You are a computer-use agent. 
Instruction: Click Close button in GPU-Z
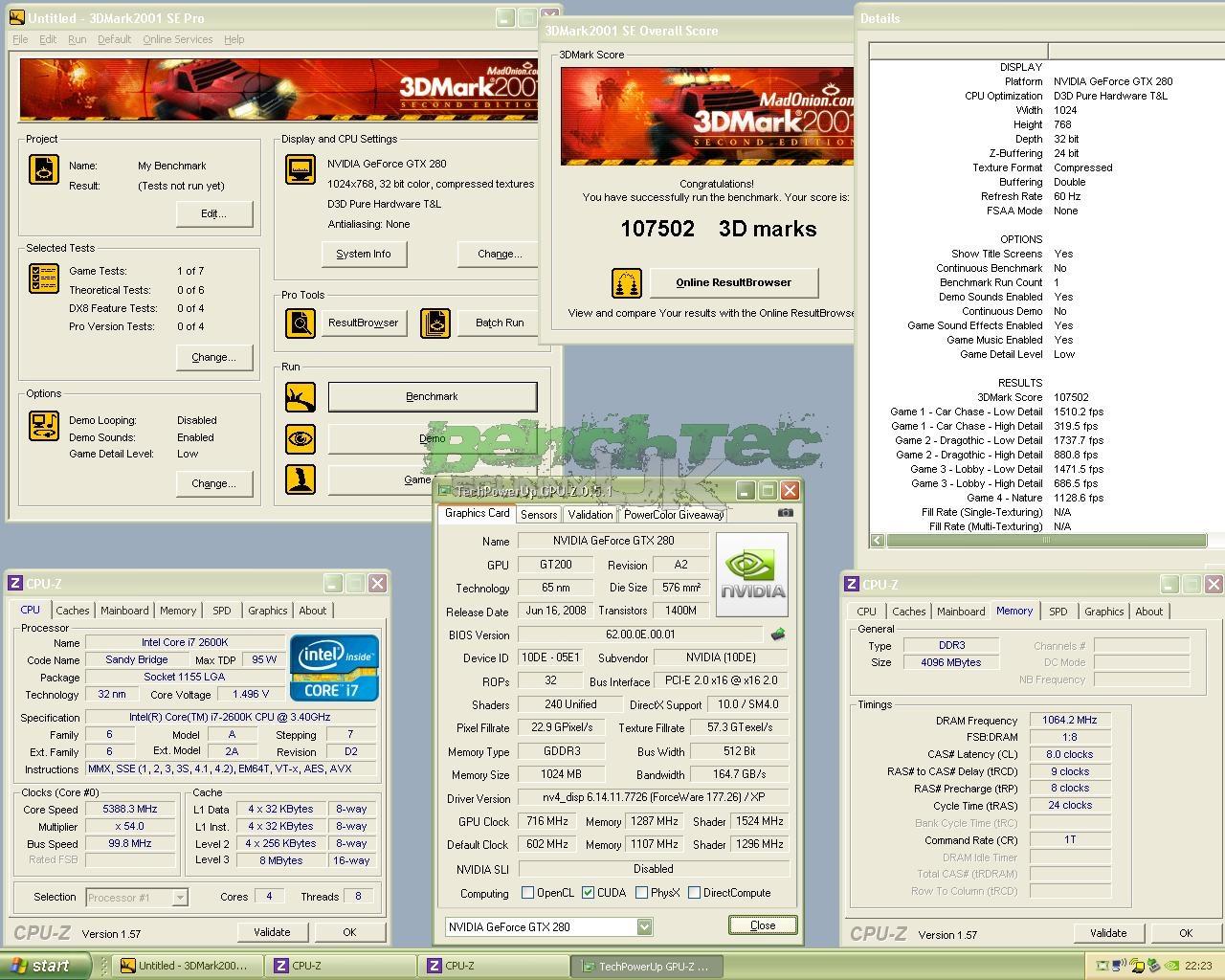coord(763,925)
